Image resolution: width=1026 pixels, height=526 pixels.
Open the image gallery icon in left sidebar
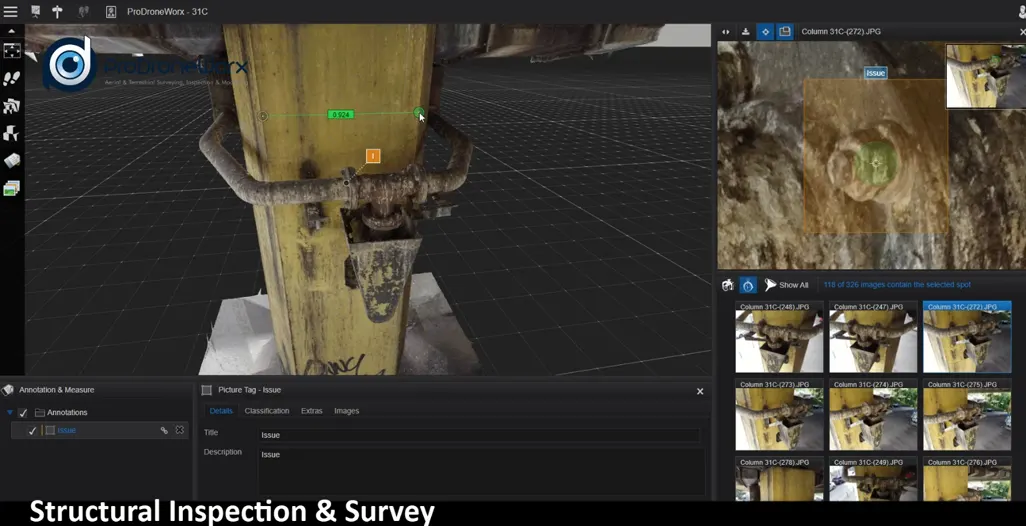click(x=12, y=188)
